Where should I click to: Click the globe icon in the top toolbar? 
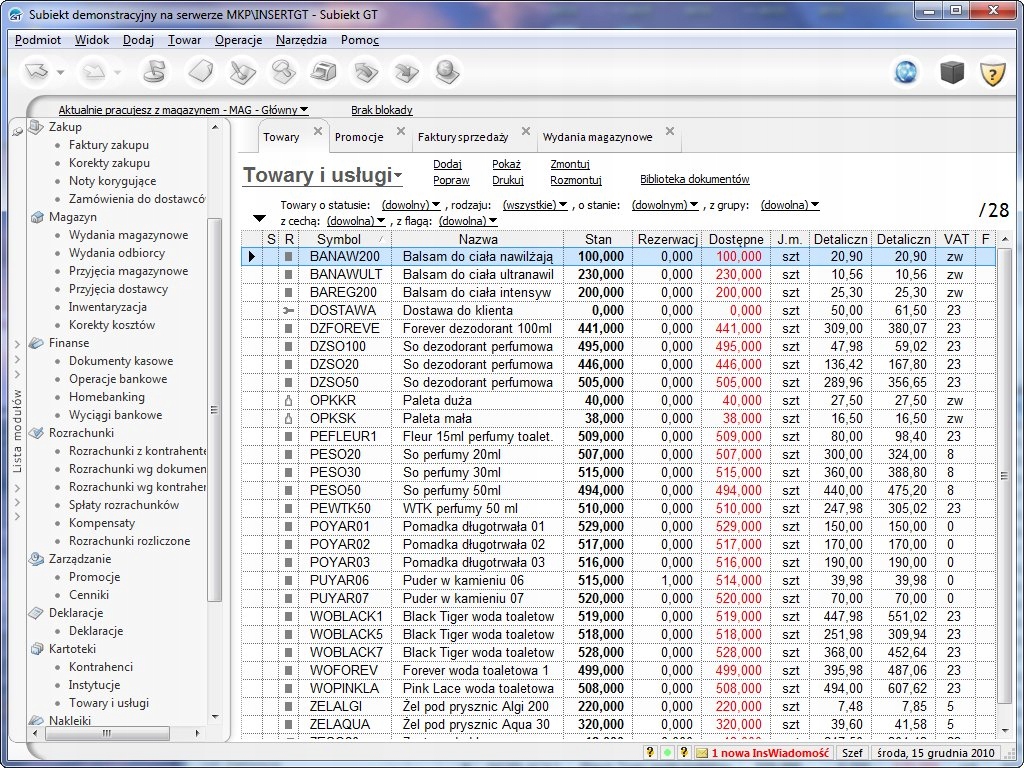click(906, 73)
